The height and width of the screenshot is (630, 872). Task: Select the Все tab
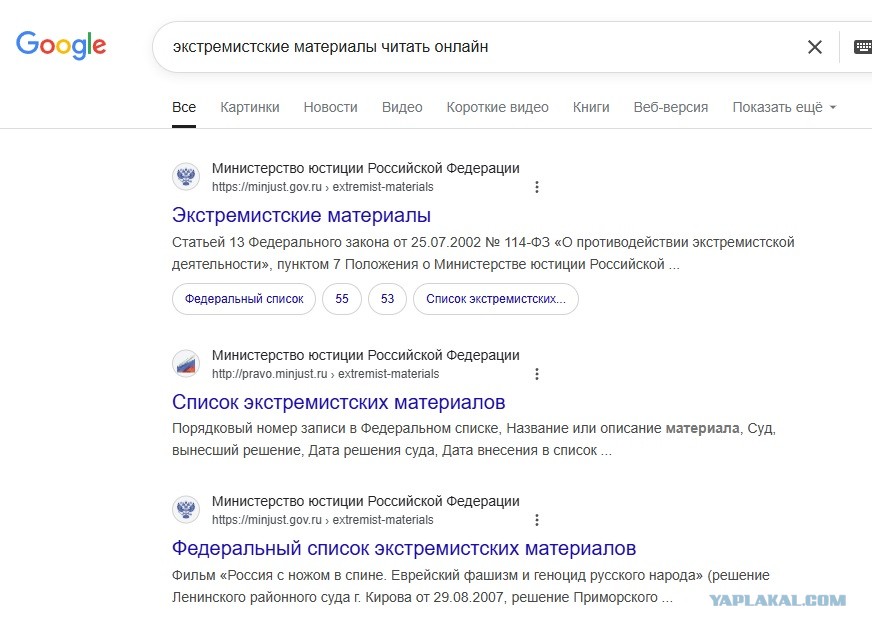click(x=184, y=107)
